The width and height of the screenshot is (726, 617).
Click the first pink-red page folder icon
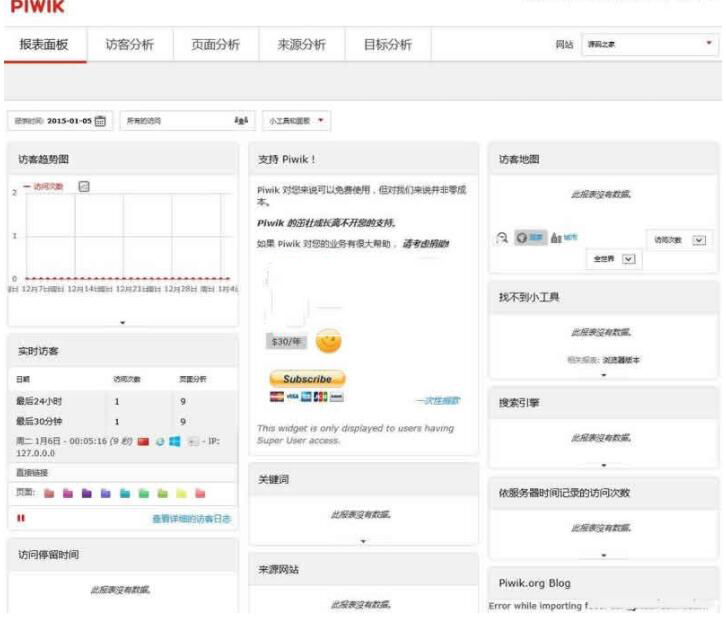49,493
